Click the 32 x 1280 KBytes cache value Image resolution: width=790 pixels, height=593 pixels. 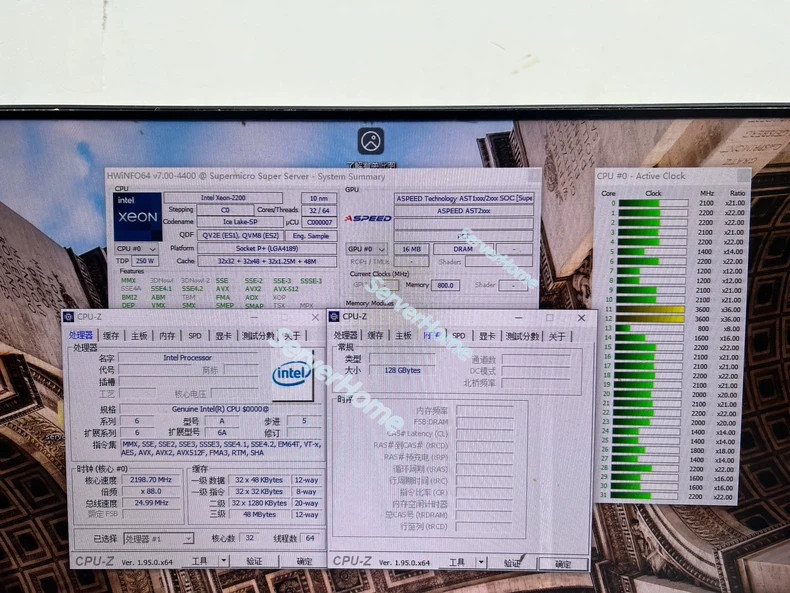pos(259,503)
